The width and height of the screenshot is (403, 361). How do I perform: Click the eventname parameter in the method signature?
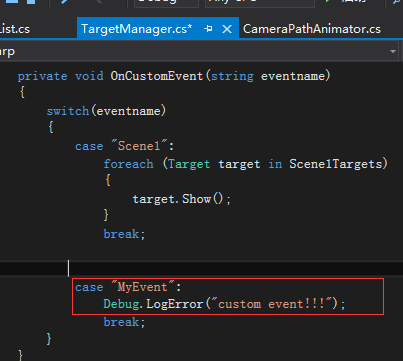click(x=293, y=76)
